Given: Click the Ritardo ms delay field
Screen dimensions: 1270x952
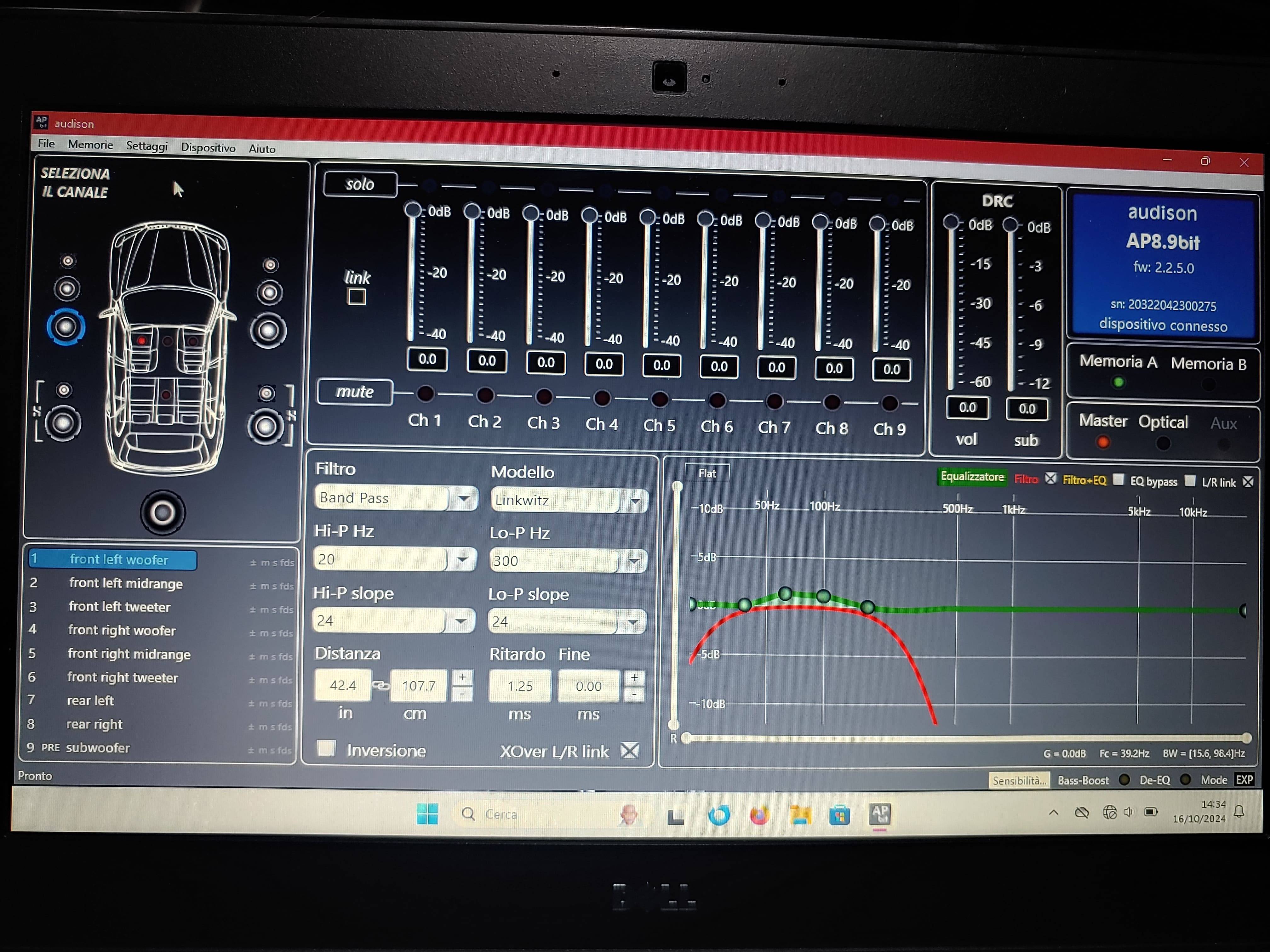Looking at the screenshot, I should click(520, 686).
